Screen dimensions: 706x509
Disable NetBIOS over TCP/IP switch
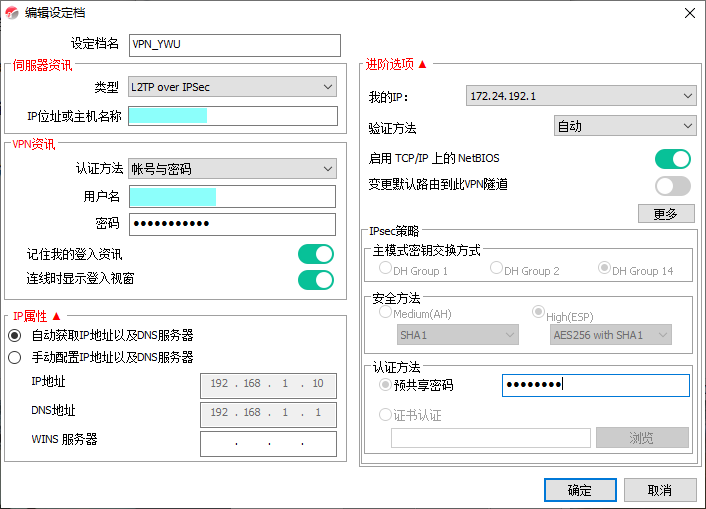[x=672, y=159]
